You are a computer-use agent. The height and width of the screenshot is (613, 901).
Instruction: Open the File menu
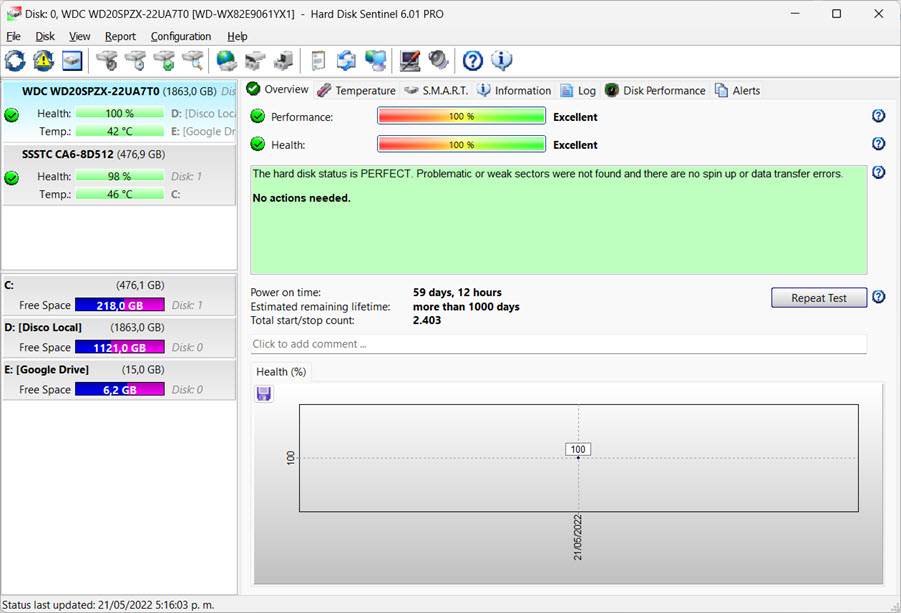coord(13,36)
